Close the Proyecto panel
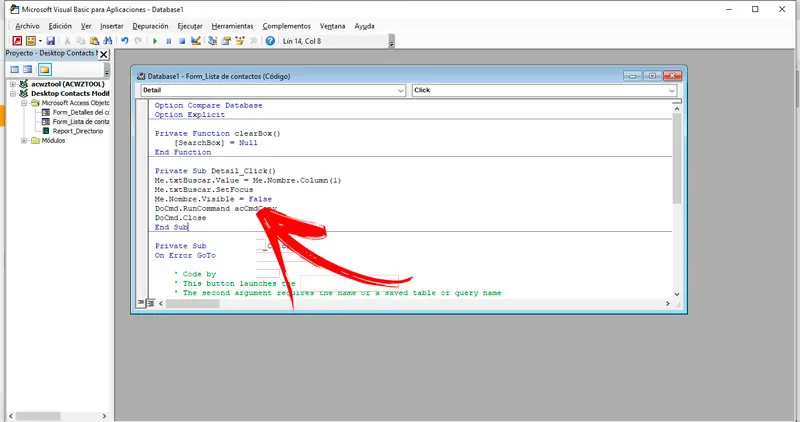This screenshot has width=800, height=422. pos(103,54)
